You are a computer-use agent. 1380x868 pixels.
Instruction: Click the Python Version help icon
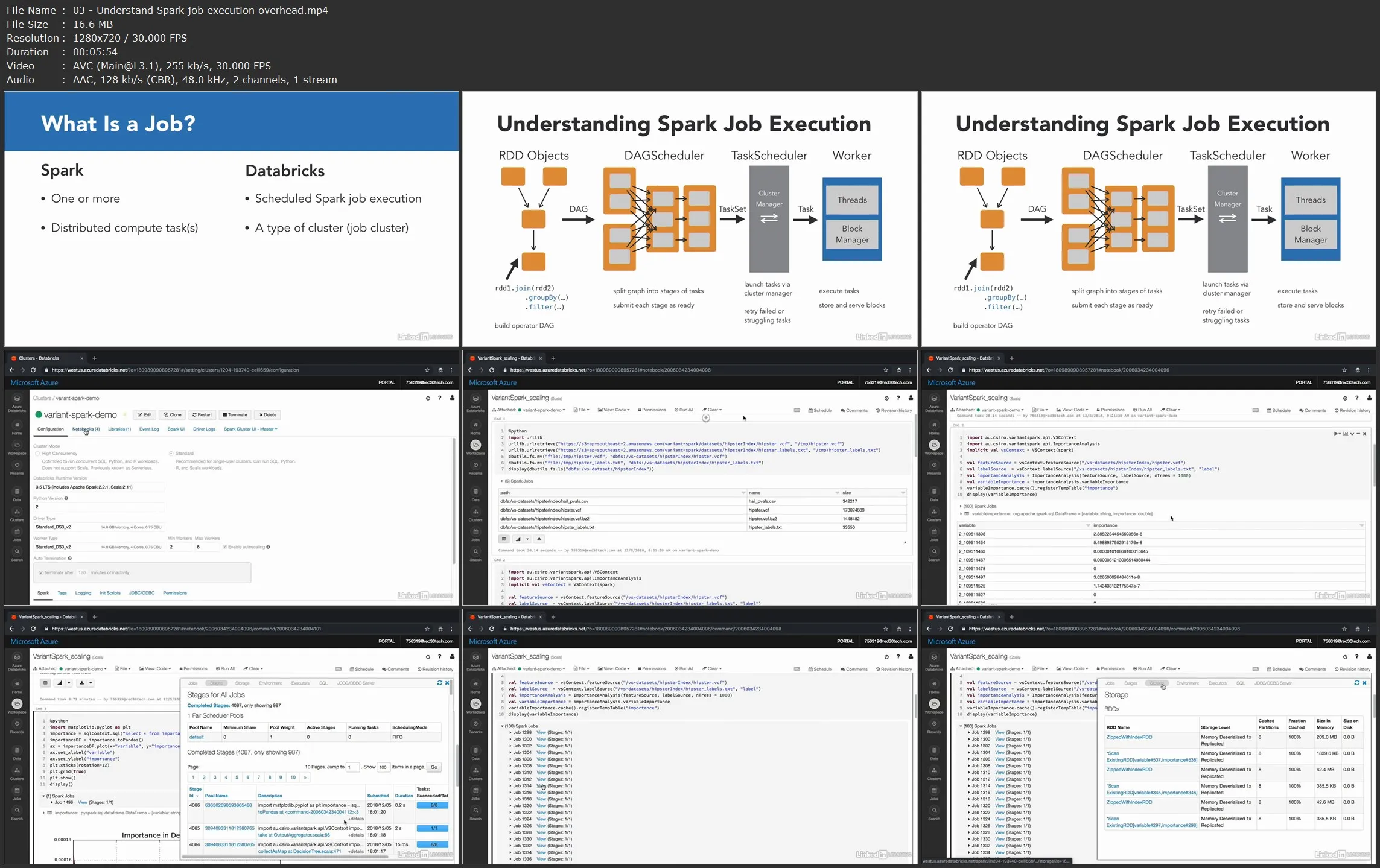coord(66,498)
